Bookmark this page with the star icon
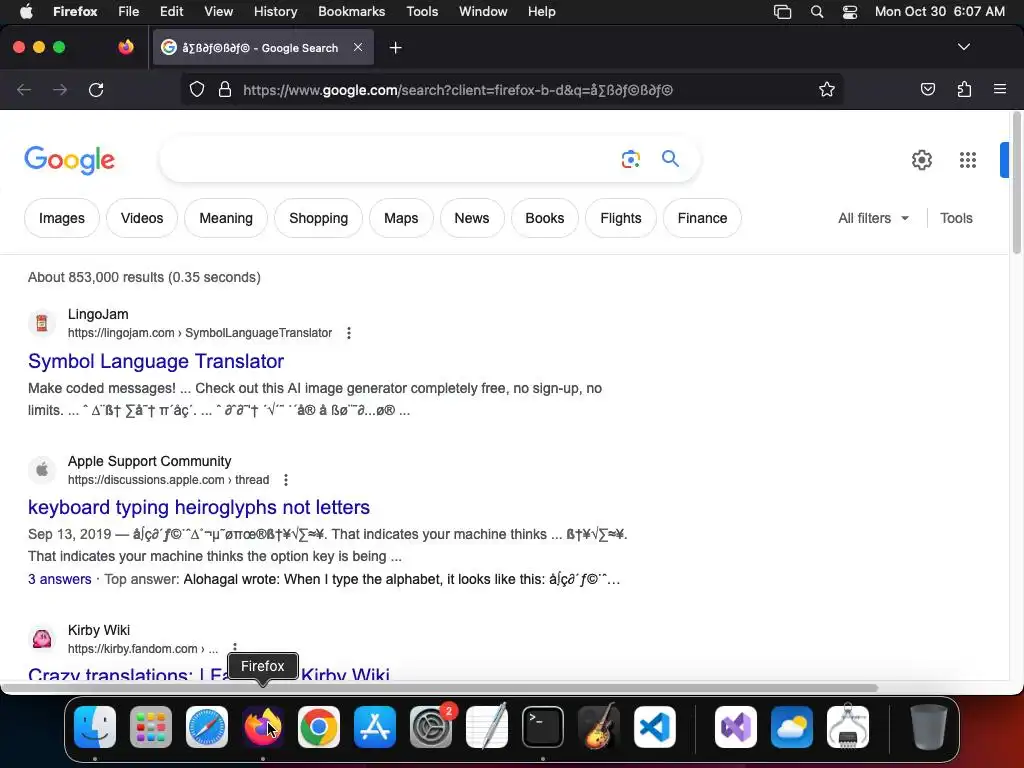Viewport: 1024px width, 768px height. 827,89
